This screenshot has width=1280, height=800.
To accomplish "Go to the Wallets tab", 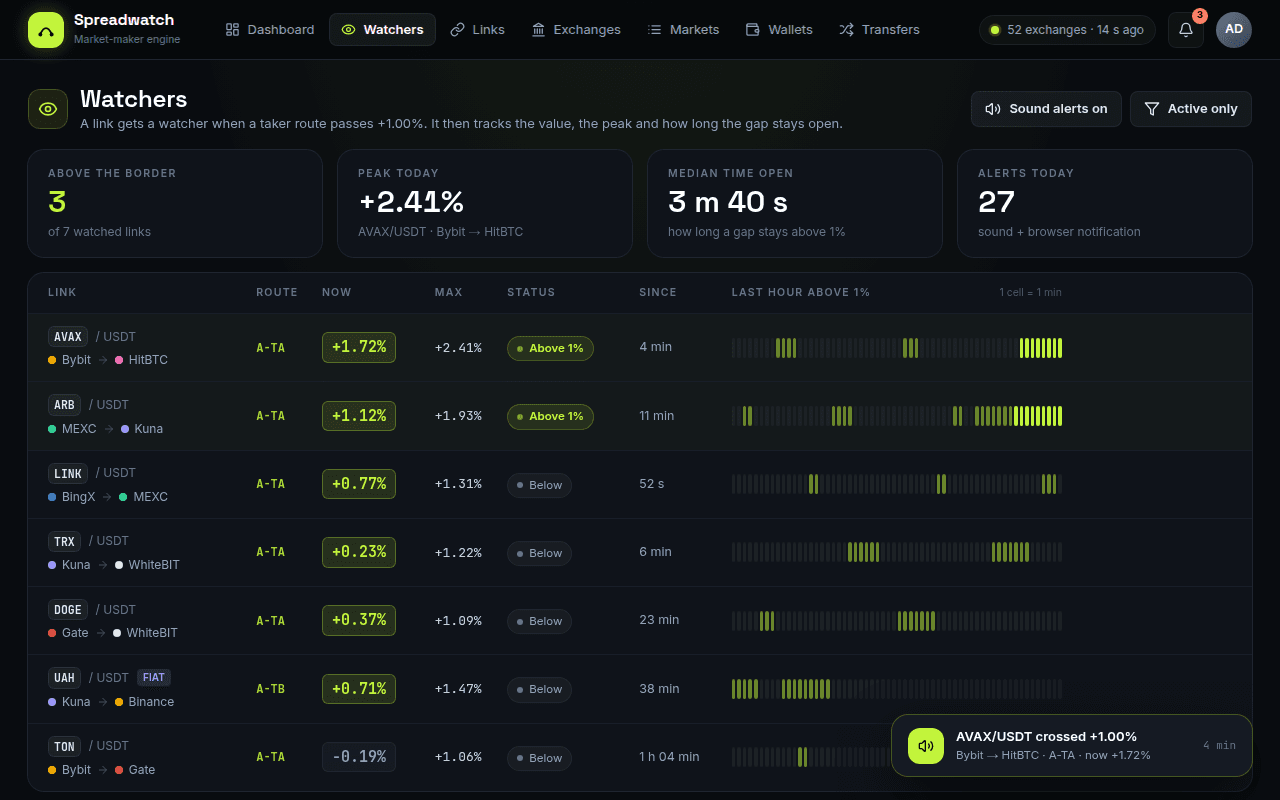I will click(x=779, y=30).
